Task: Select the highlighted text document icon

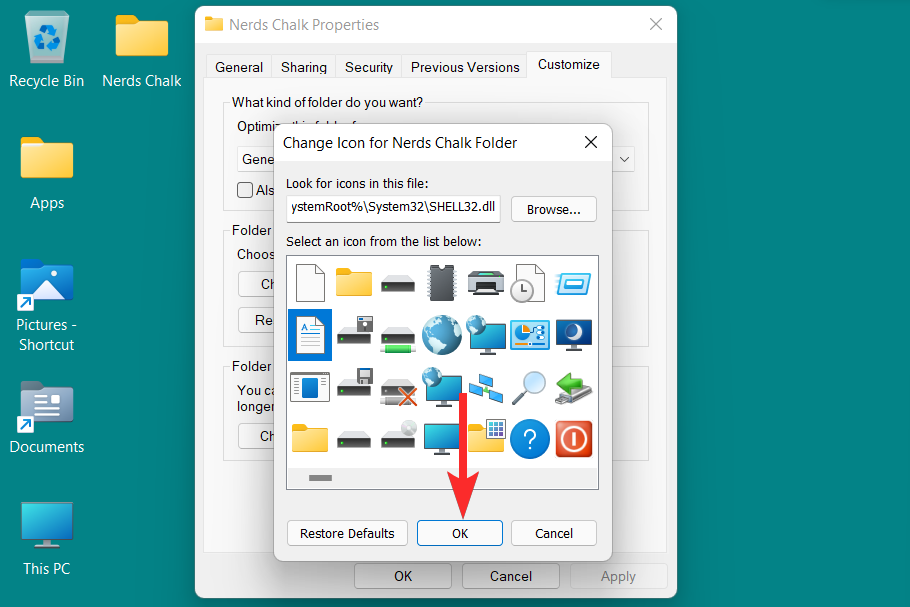Action: click(310, 335)
